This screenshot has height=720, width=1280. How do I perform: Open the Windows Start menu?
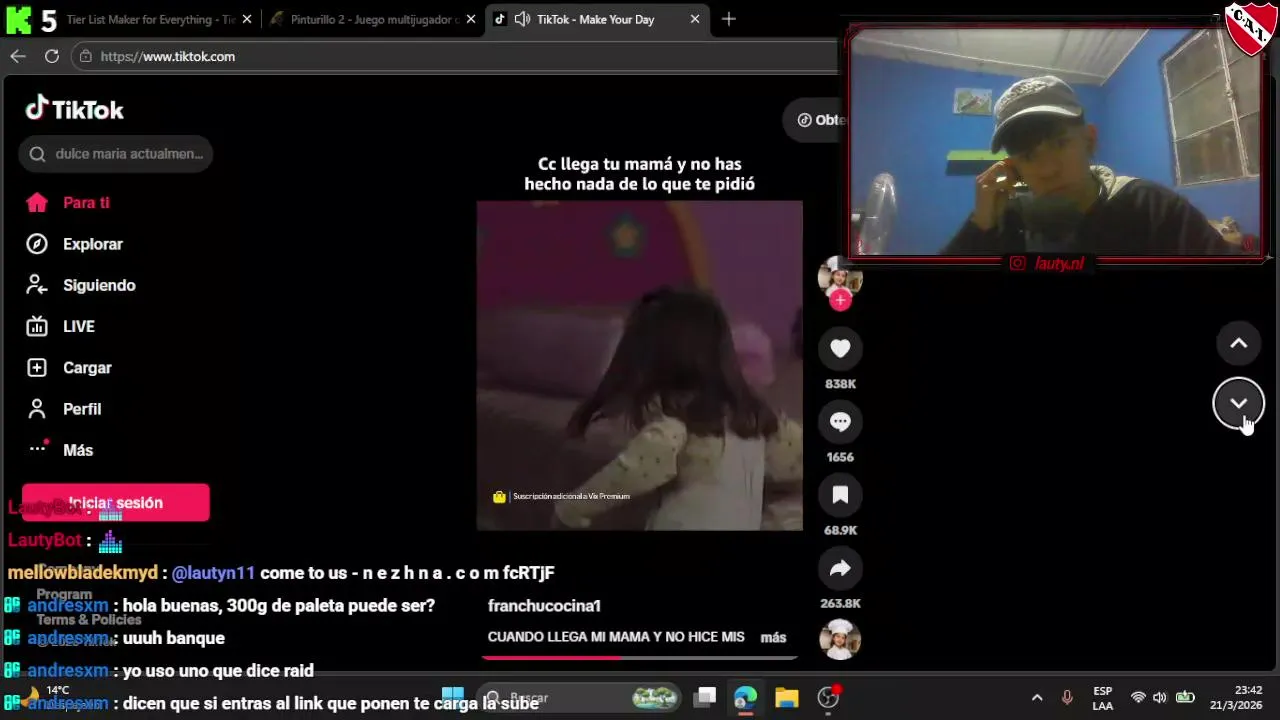(x=453, y=697)
